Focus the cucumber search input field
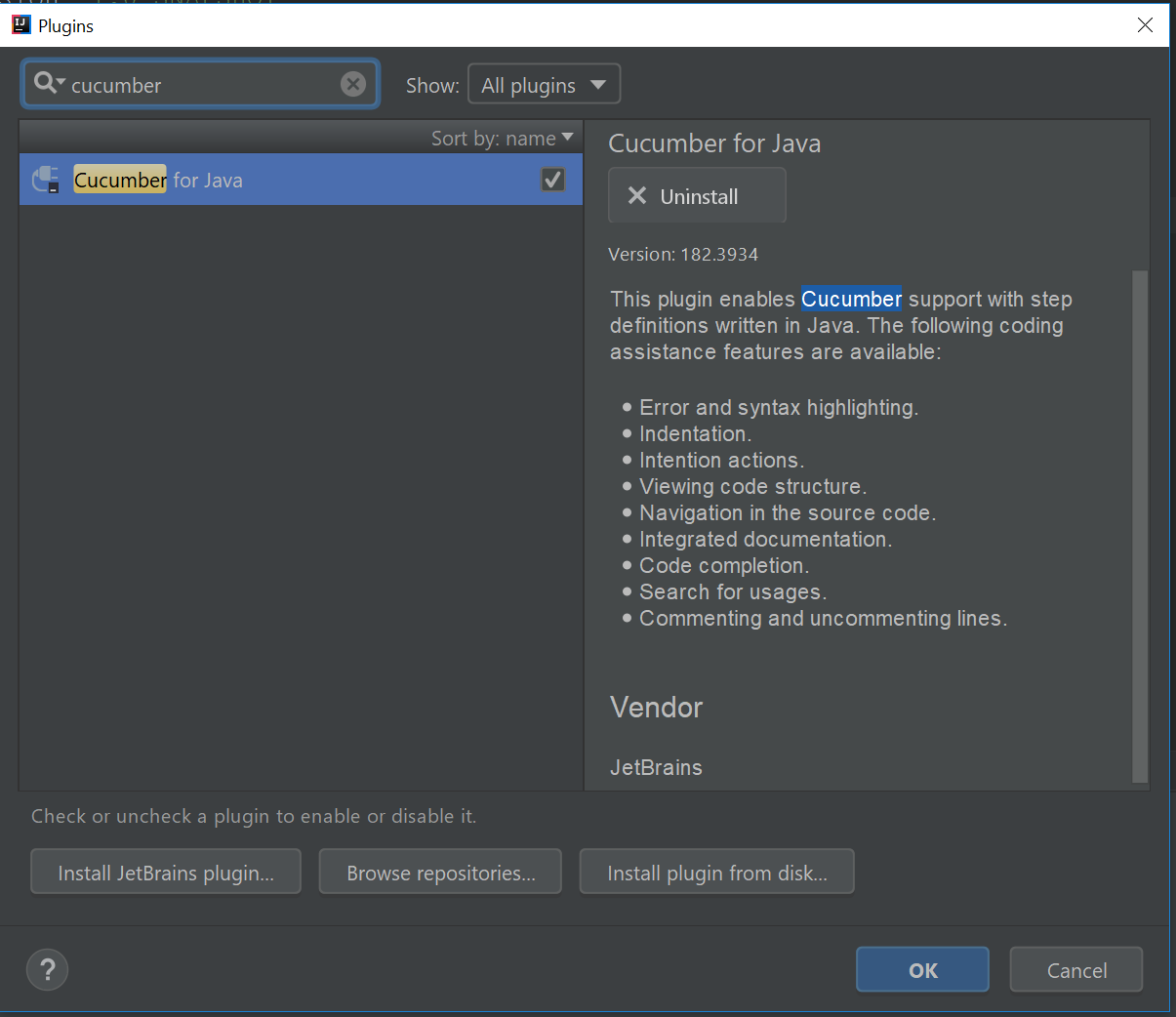Viewport: 1176px width, 1017px height. [195, 85]
